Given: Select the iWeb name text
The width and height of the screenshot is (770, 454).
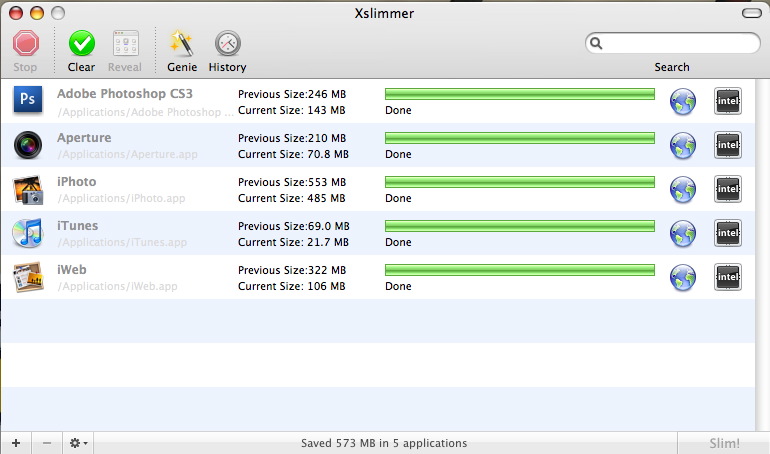Looking at the screenshot, I should (72, 269).
